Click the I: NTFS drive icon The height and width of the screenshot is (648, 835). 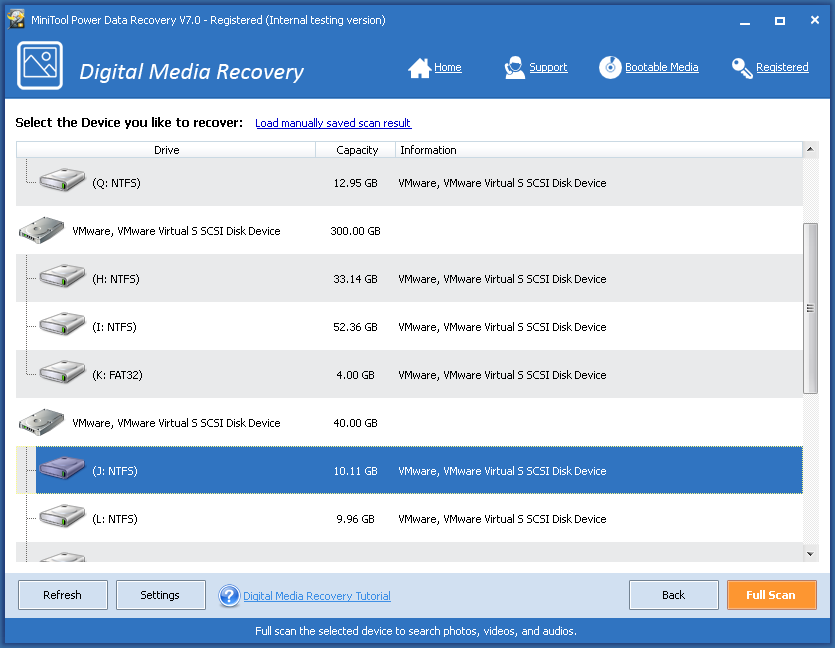[62, 324]
